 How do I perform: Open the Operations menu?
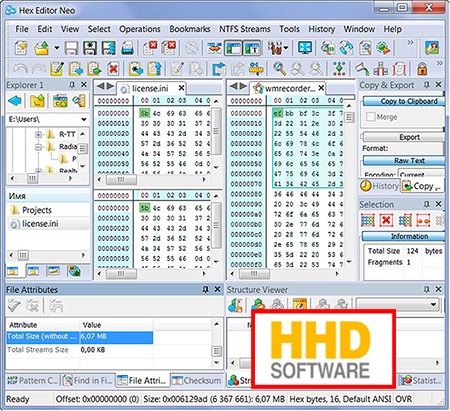140,29
